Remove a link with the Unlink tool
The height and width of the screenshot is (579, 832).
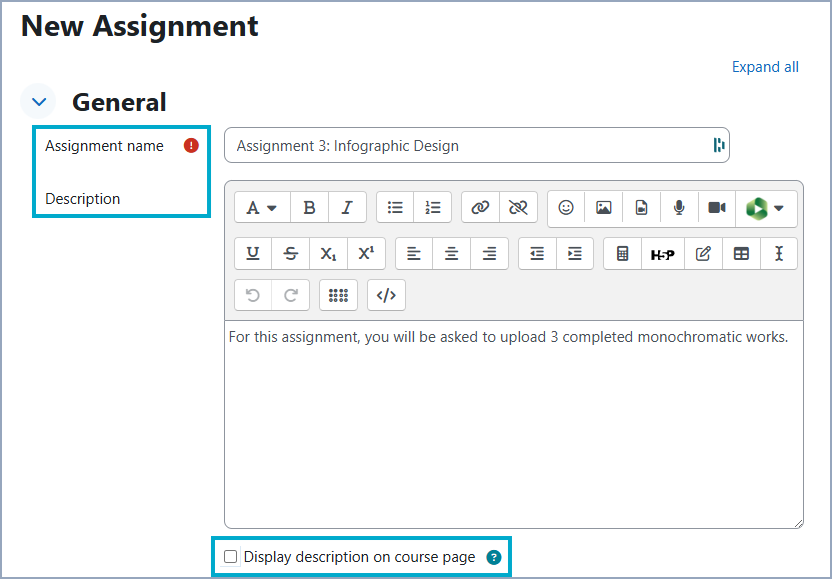pyautogui.click(x=518, y=208)
